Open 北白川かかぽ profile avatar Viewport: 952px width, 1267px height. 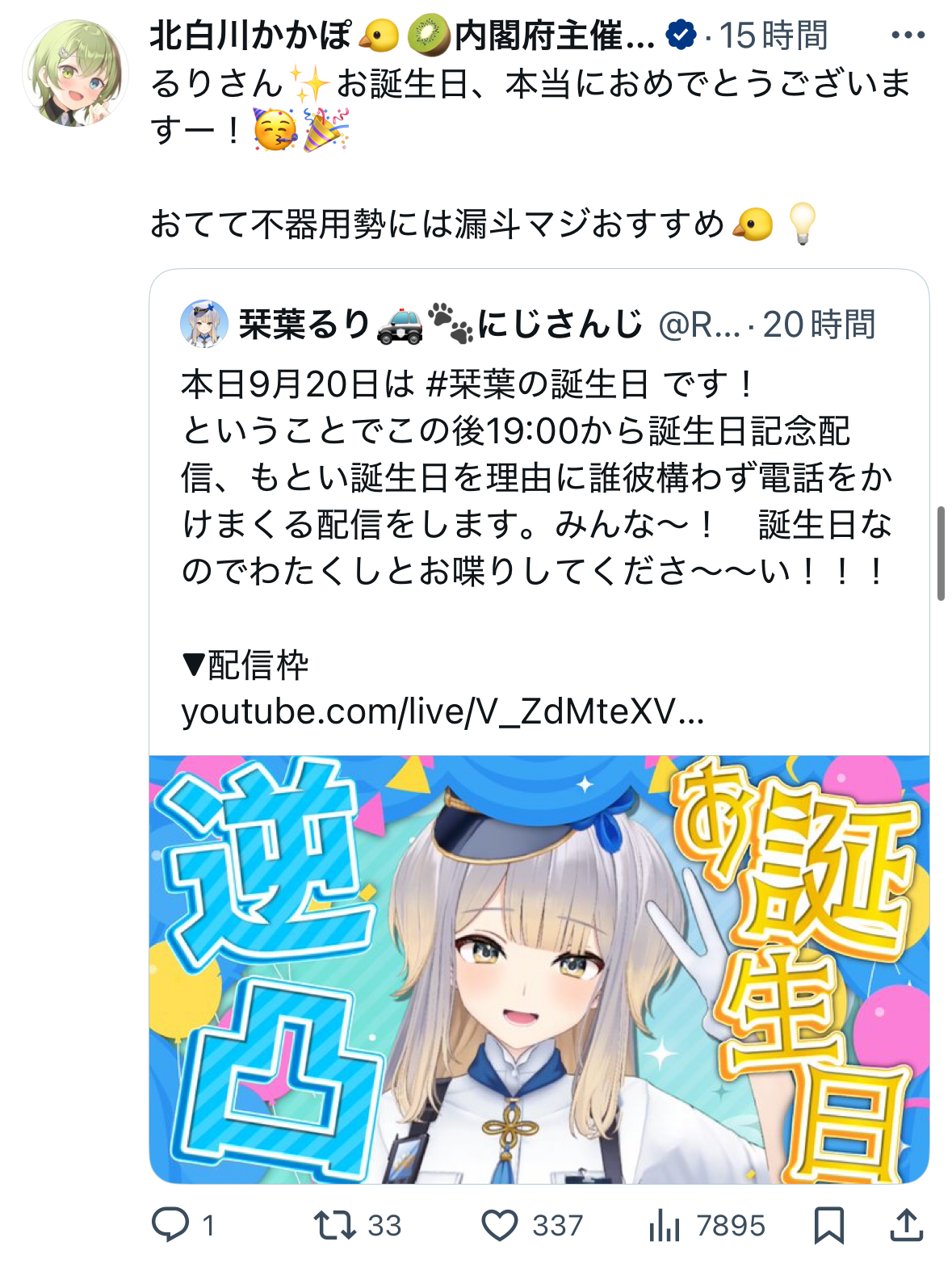tap(75, 73)
